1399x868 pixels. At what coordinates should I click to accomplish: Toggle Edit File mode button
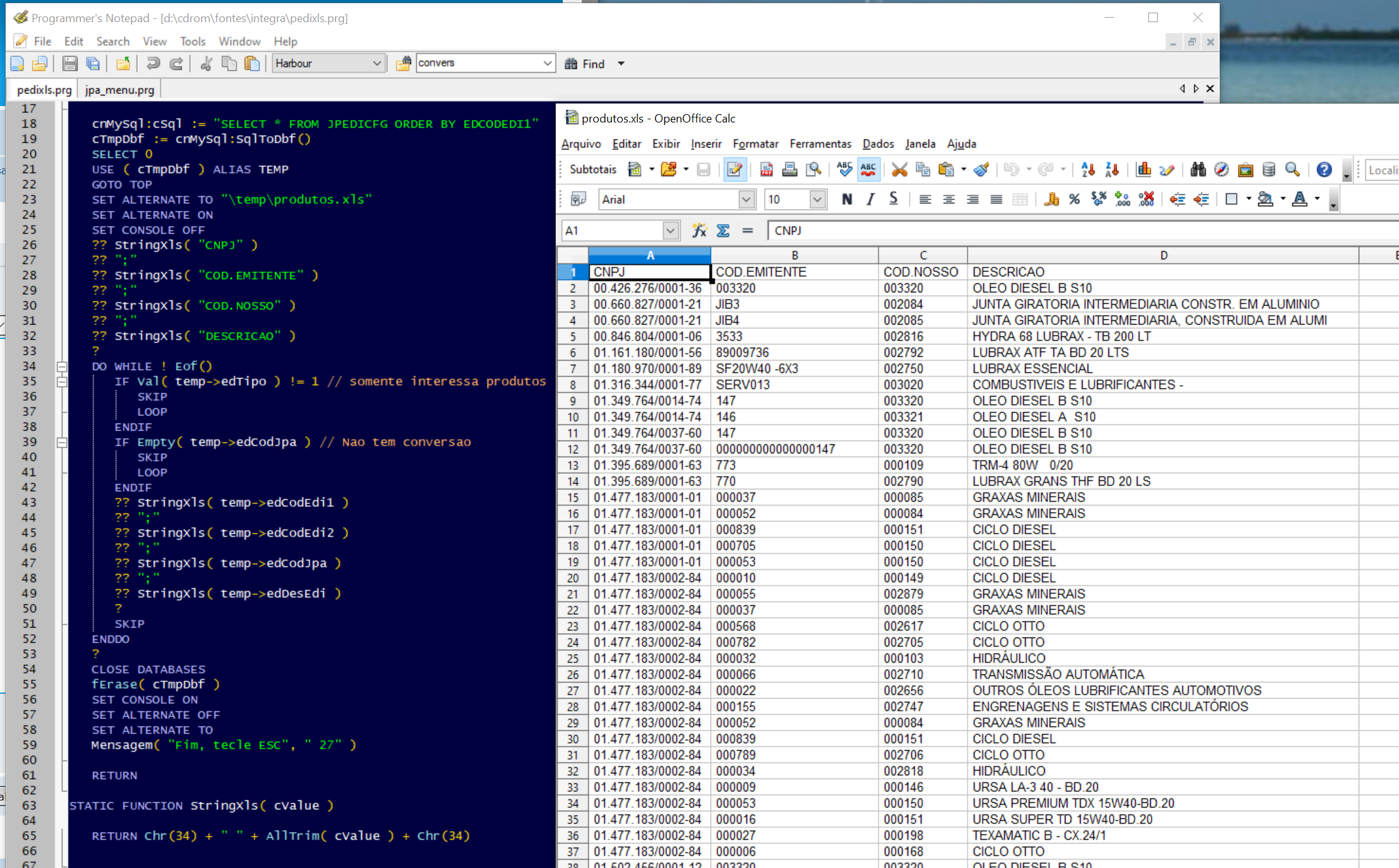coord(735,169)
